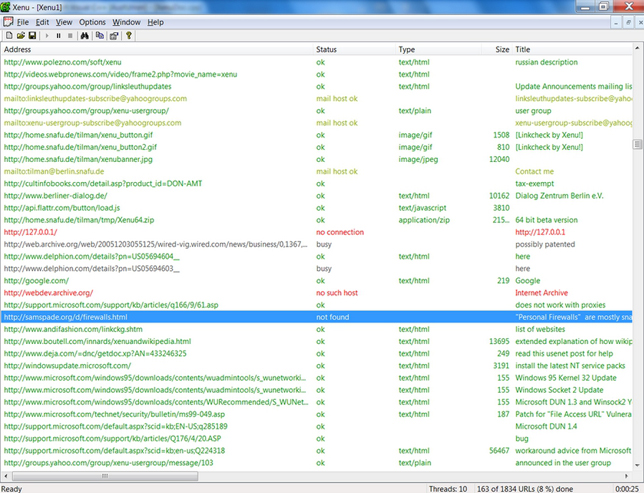Select the Xenu64.zip address row
Image resolution: width=644 pixels, height=493 pixels.
[316, 220]
